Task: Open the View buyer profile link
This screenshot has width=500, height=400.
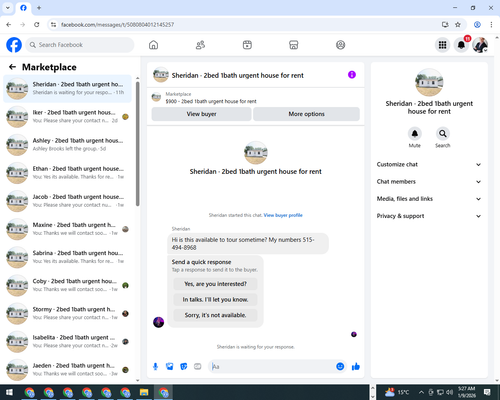Action: (x=283, y=215)
